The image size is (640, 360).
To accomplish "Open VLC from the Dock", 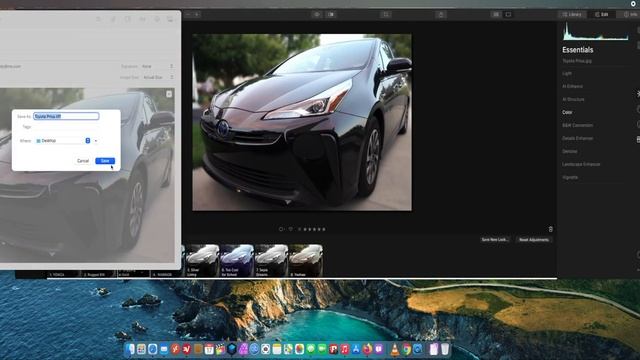I will click(x=395, y=349).
